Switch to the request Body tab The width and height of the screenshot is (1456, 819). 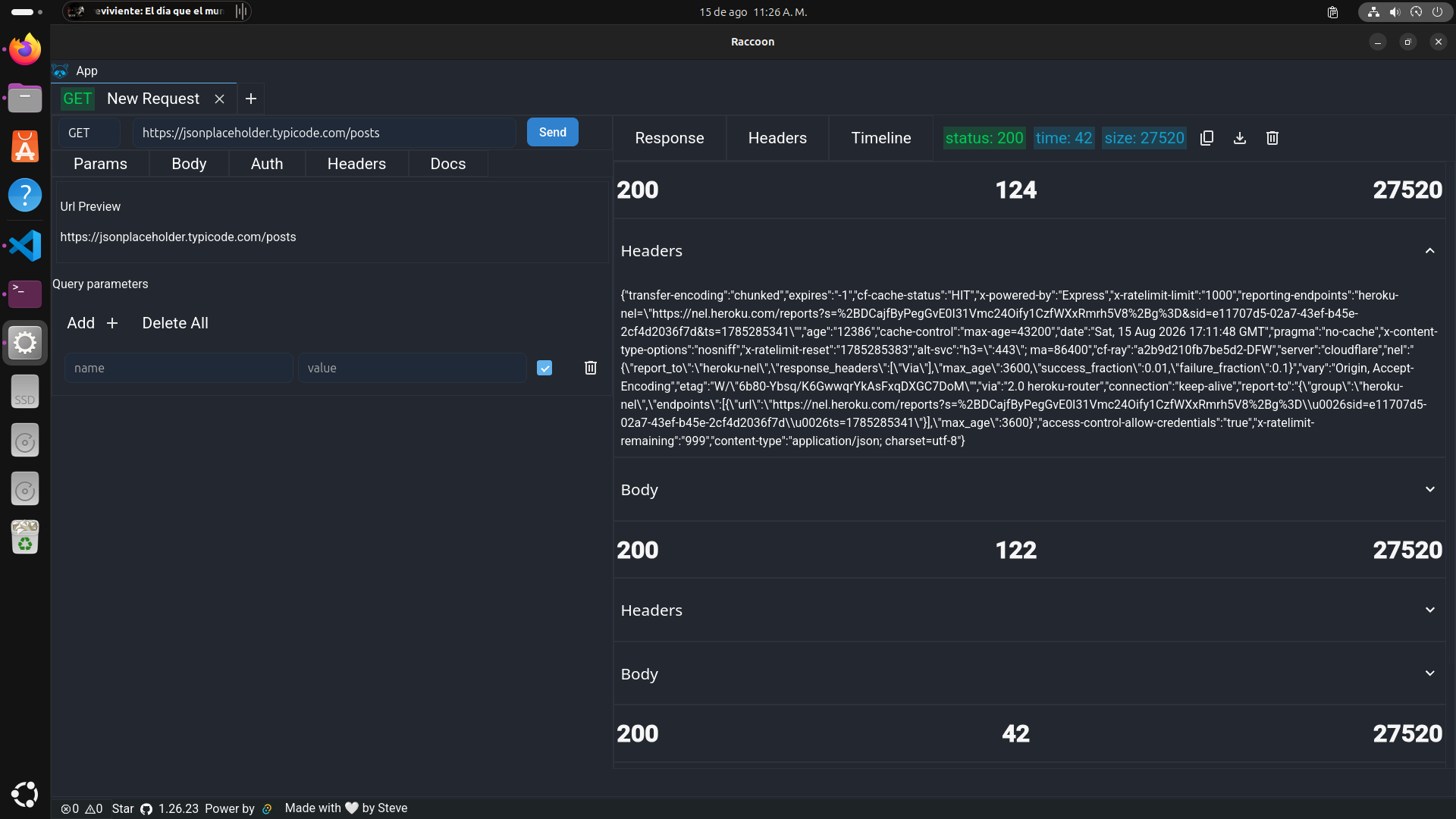point(189,164)
